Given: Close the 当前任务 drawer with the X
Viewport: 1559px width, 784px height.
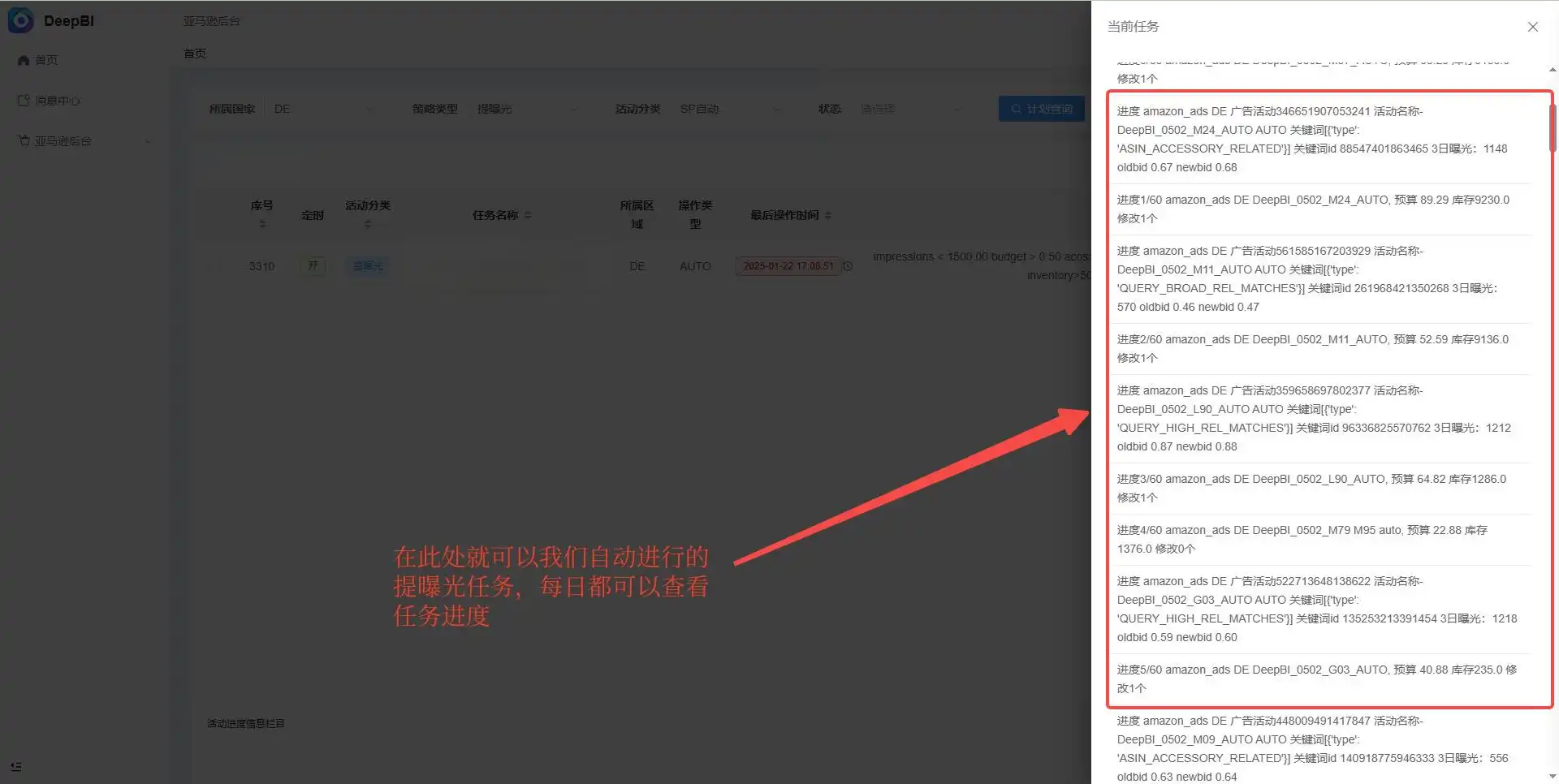Looking at the screenshot, I should (x=1532, y=27).
